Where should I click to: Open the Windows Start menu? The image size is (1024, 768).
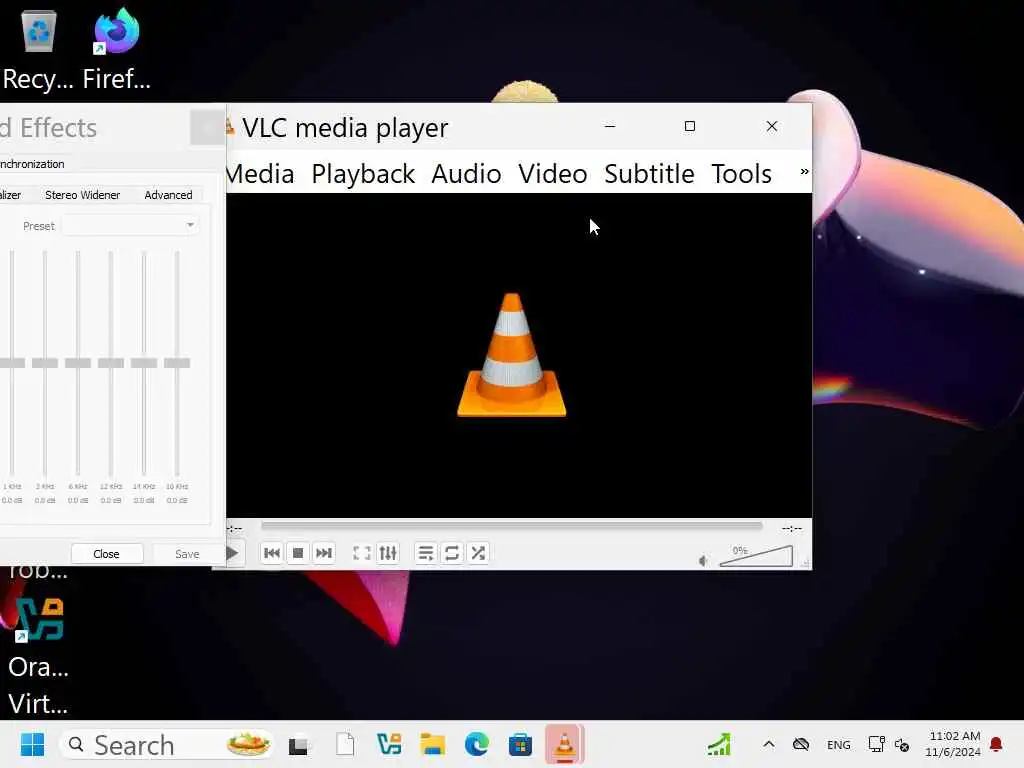pos(32,744)
